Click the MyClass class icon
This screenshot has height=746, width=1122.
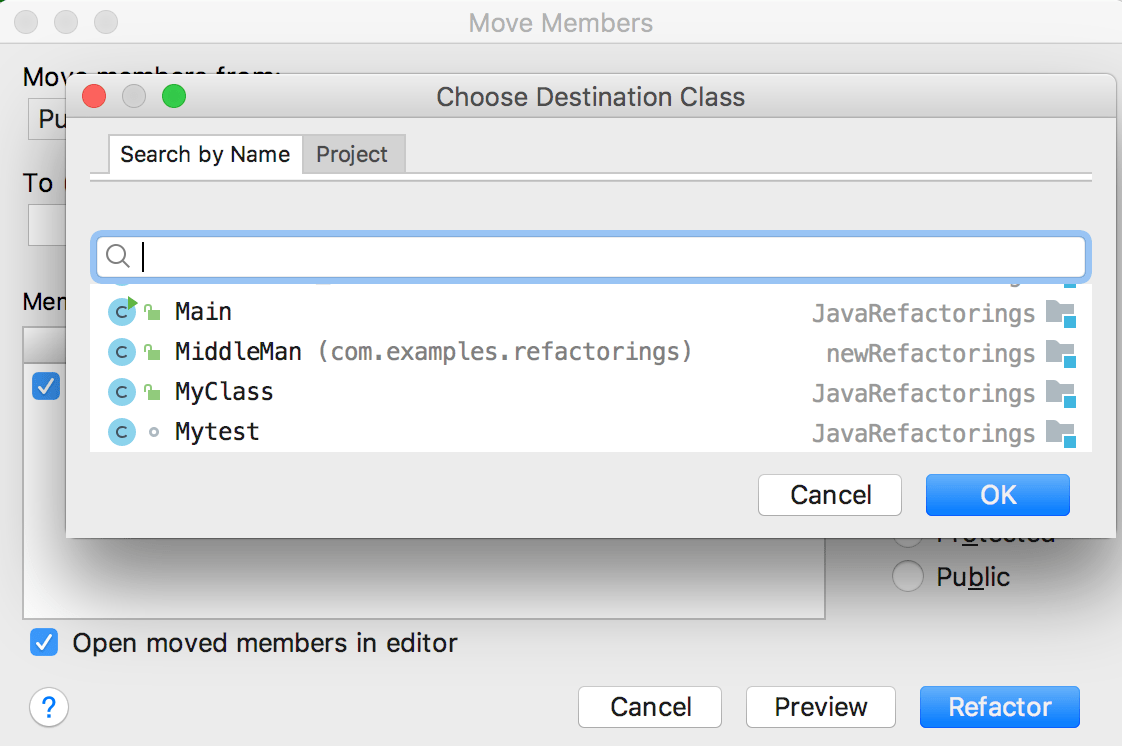[121, 392]
